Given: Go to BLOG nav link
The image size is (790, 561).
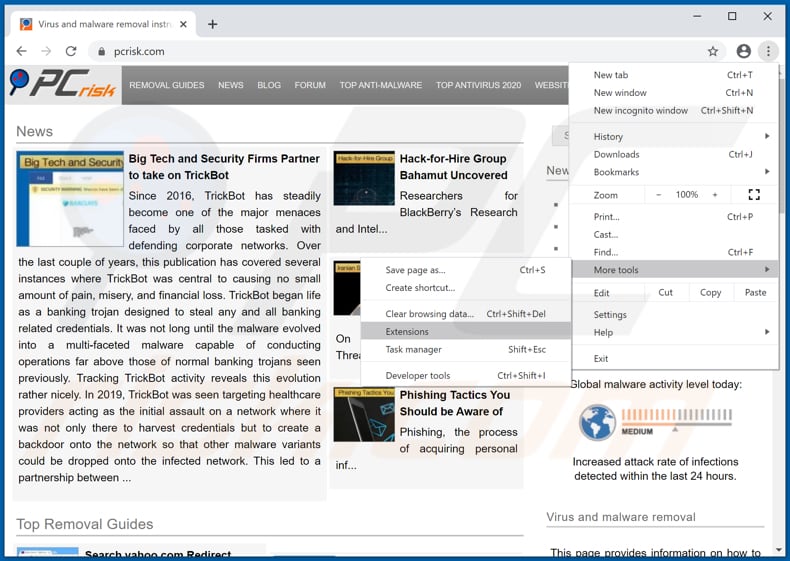Looking at the screenshot, I should click(x=269, y=85).
